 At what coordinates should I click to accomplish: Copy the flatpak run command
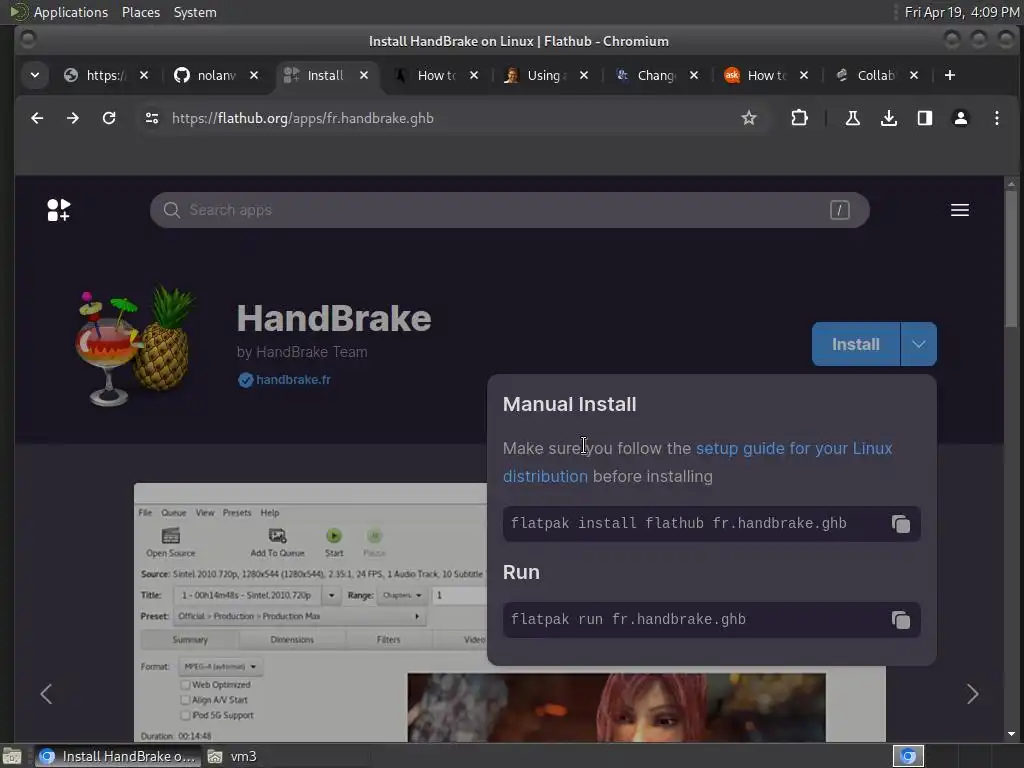[x=901, y=620]
